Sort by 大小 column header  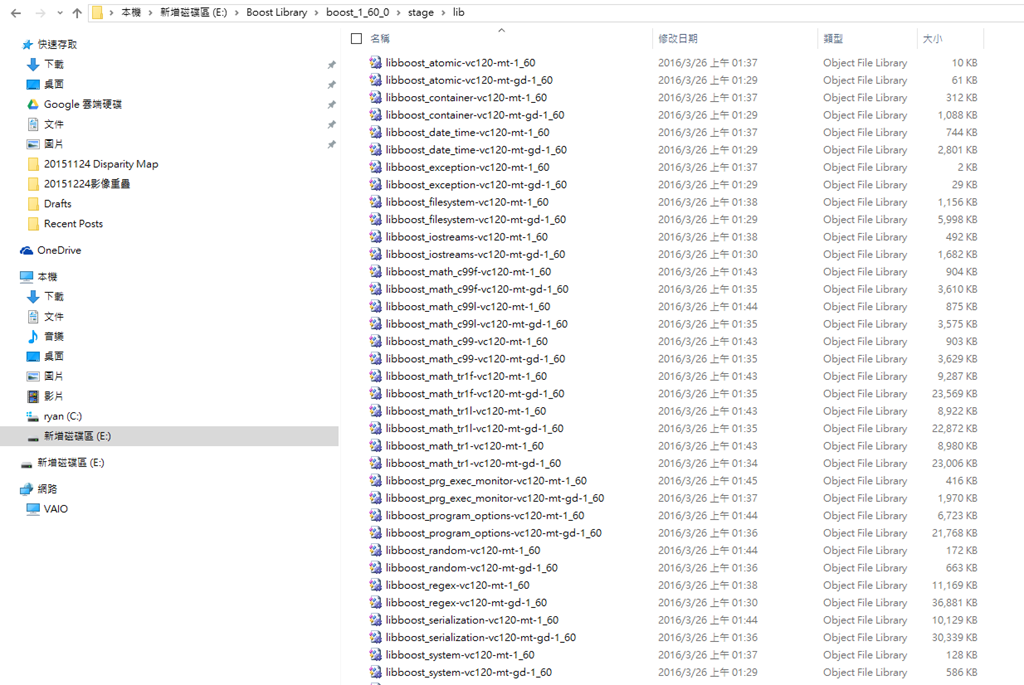point(933,39)
